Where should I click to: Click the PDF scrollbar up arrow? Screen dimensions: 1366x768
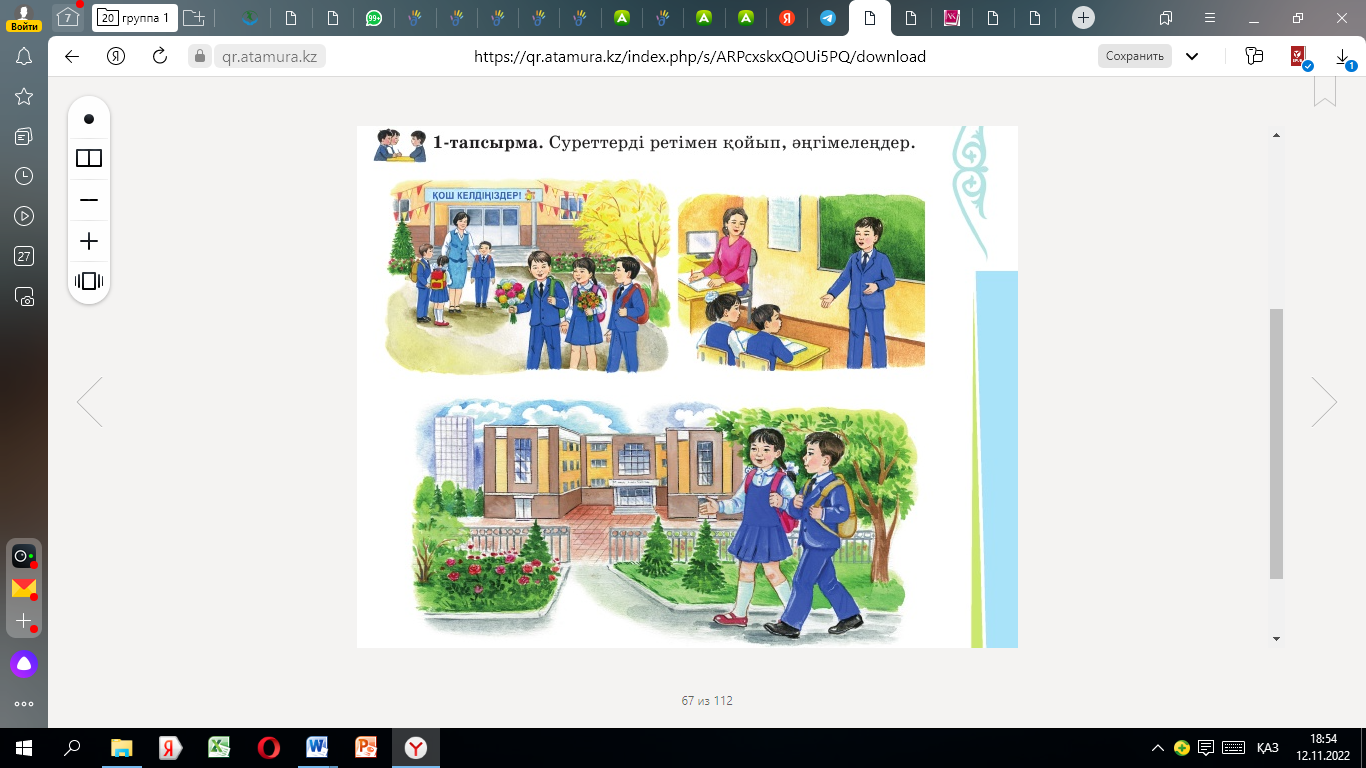(x=1276, y=135)
